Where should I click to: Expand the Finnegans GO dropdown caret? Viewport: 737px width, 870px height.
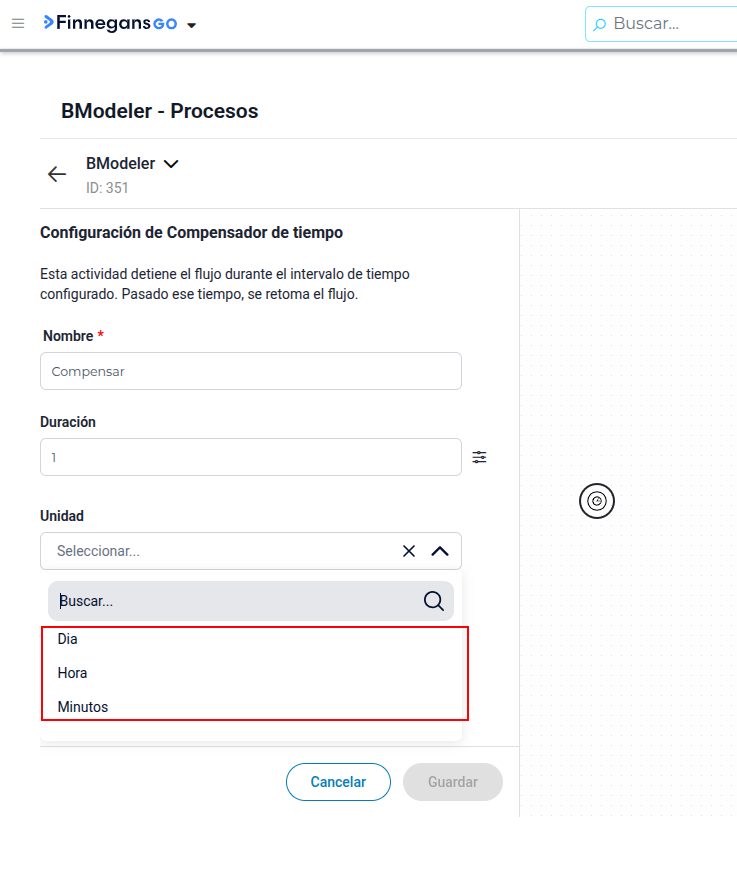[x=191, y=25]
